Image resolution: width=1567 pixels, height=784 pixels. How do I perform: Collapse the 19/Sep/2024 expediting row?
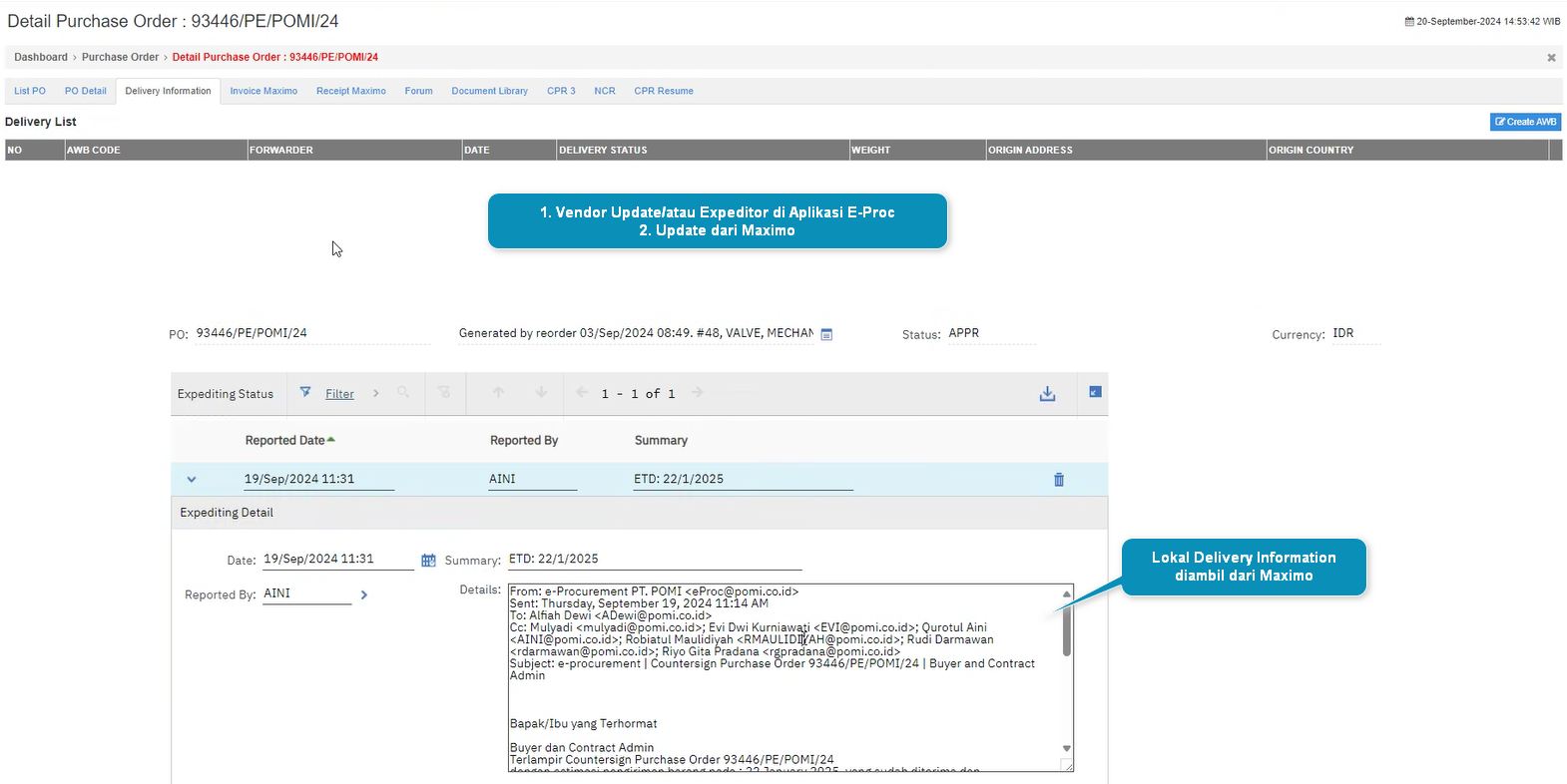pos(192,480)
